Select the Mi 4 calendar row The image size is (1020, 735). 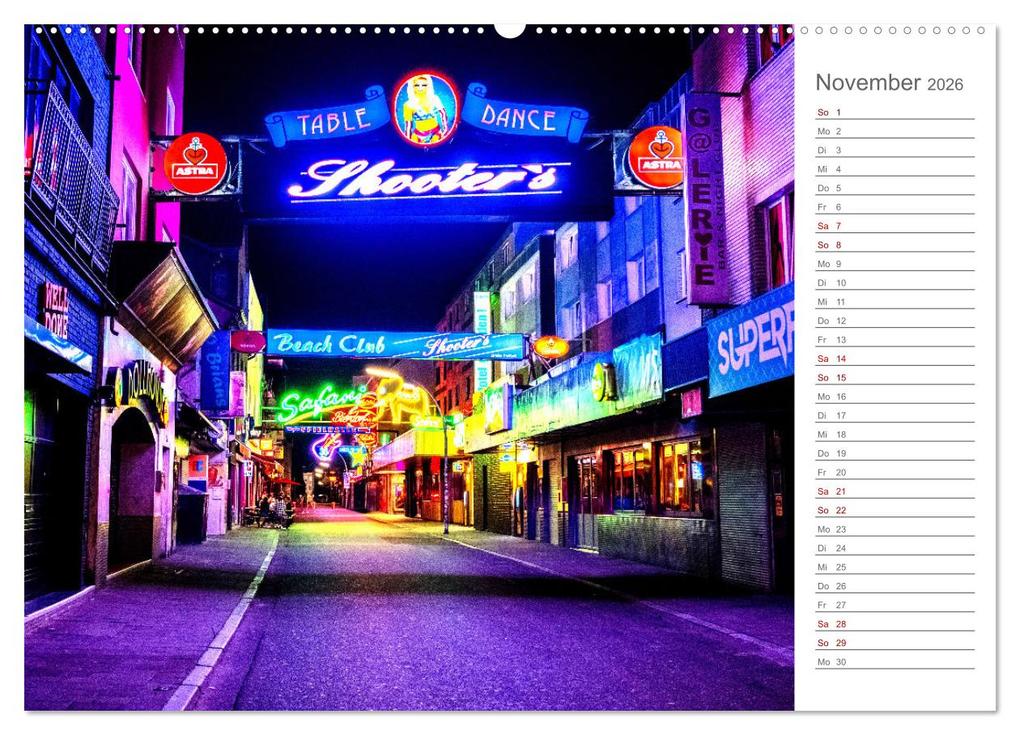894,168
